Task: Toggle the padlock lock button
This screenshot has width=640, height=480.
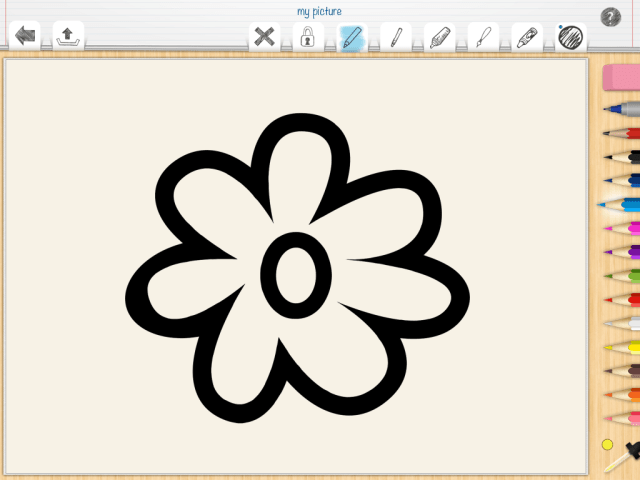Action: click(x=308, y=38)
